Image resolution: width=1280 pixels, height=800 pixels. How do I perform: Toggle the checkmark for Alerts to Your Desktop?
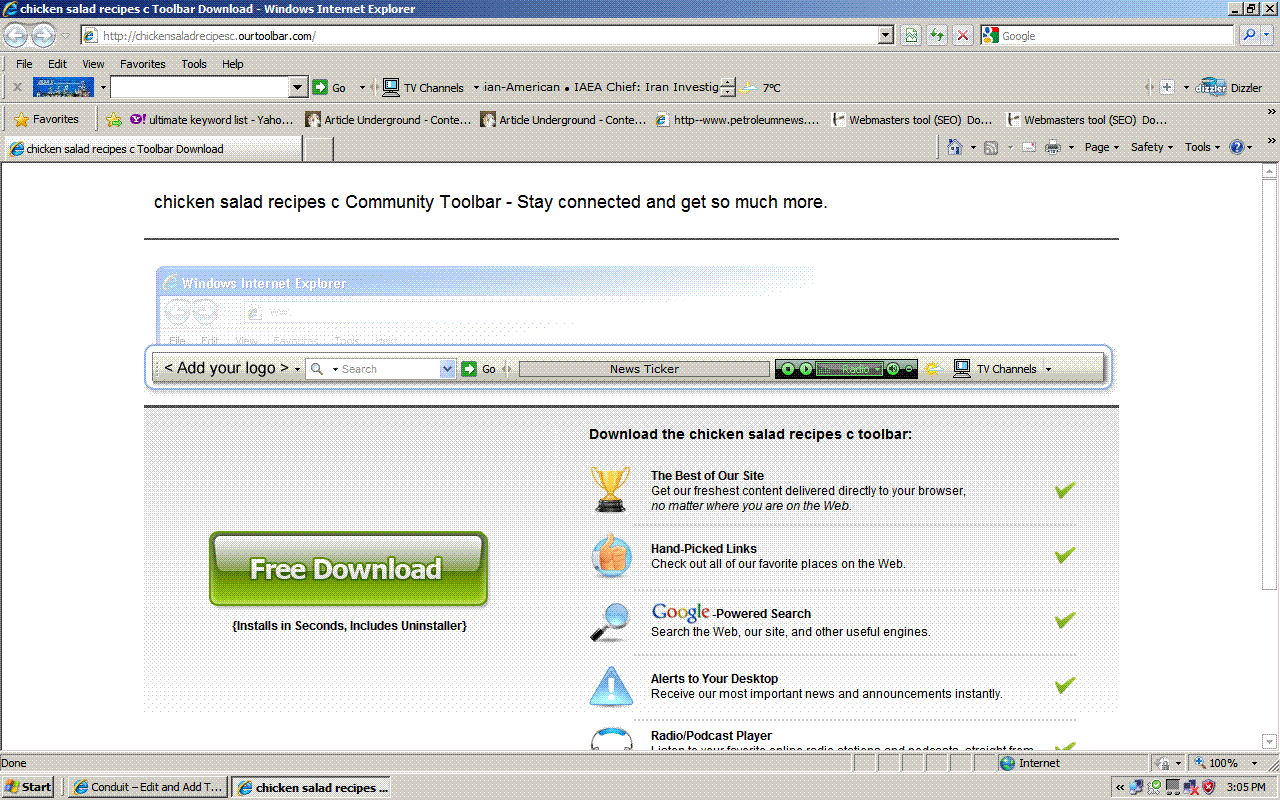pos(1065,685)
